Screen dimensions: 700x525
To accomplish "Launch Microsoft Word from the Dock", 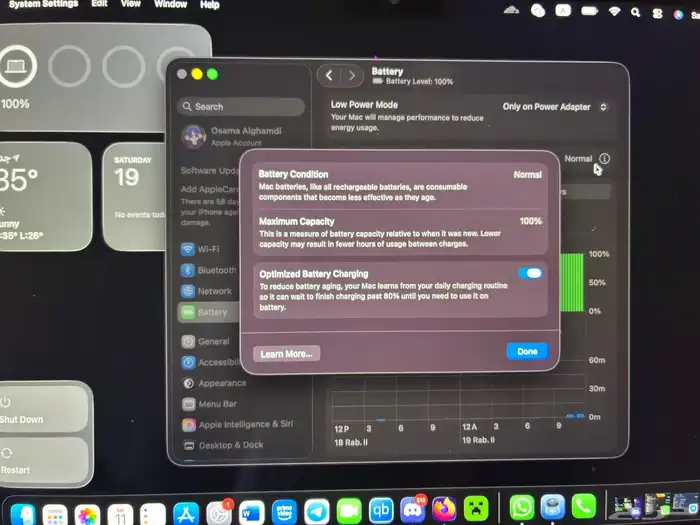I will (x=251, y=512).
